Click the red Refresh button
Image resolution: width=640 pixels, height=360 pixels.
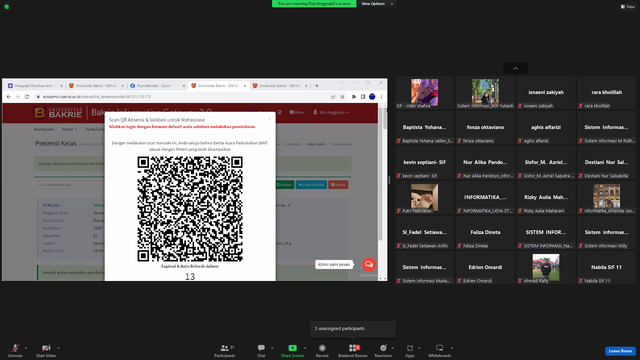pyautogui.click(x=338, y=185)
